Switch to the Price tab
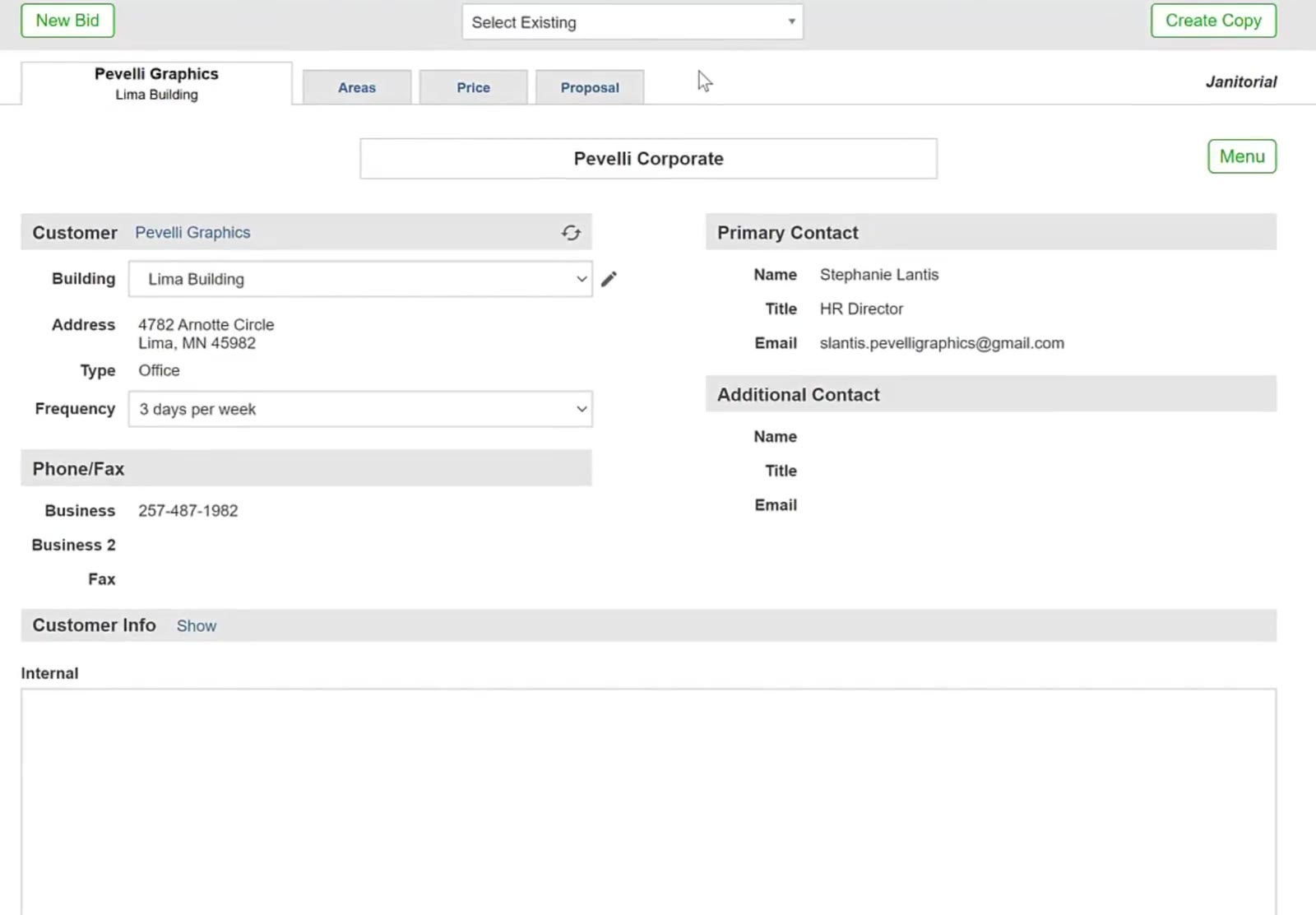 click(474, 87)
